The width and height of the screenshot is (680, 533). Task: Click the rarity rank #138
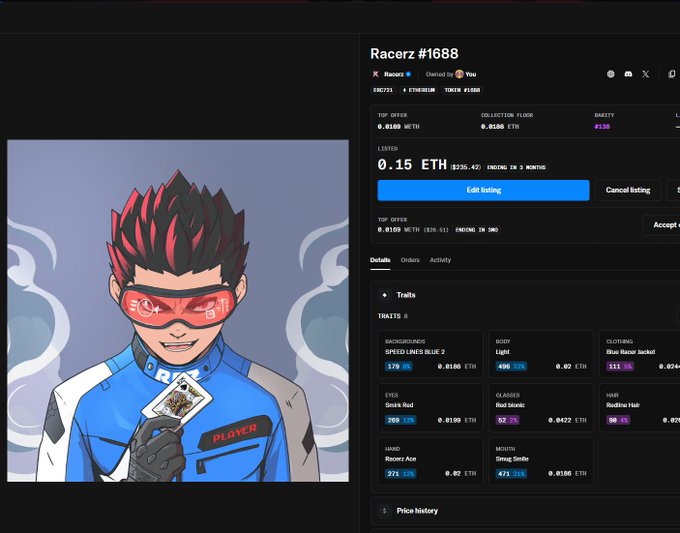point(602,127)
